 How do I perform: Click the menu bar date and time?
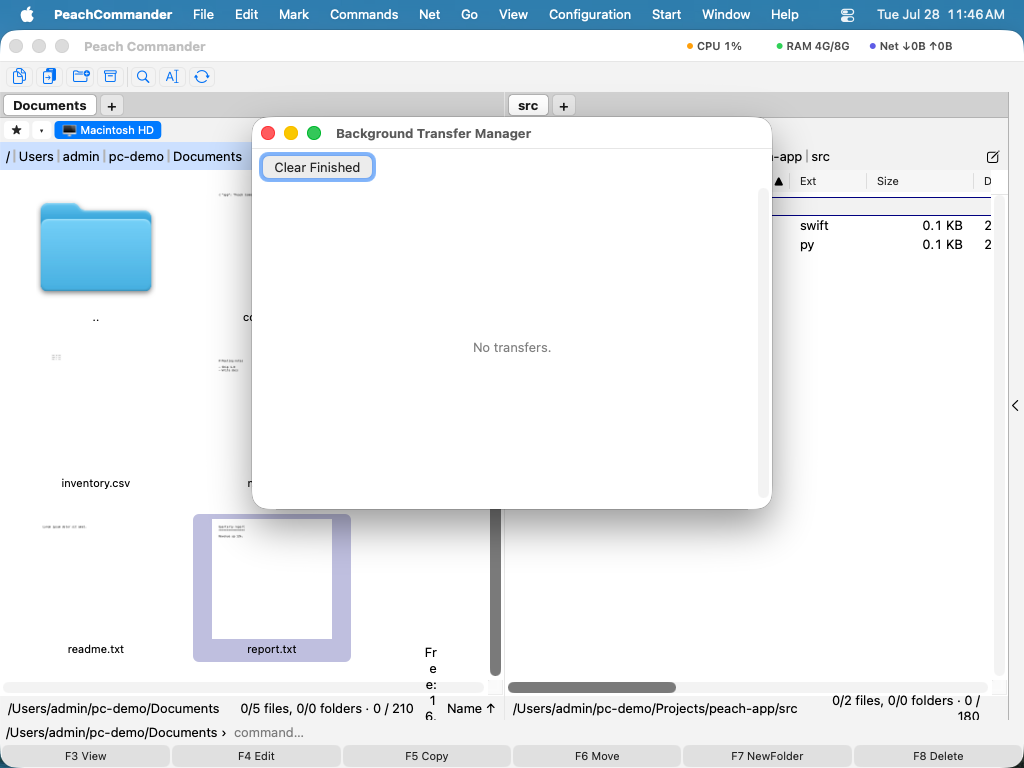click(940, 14)
